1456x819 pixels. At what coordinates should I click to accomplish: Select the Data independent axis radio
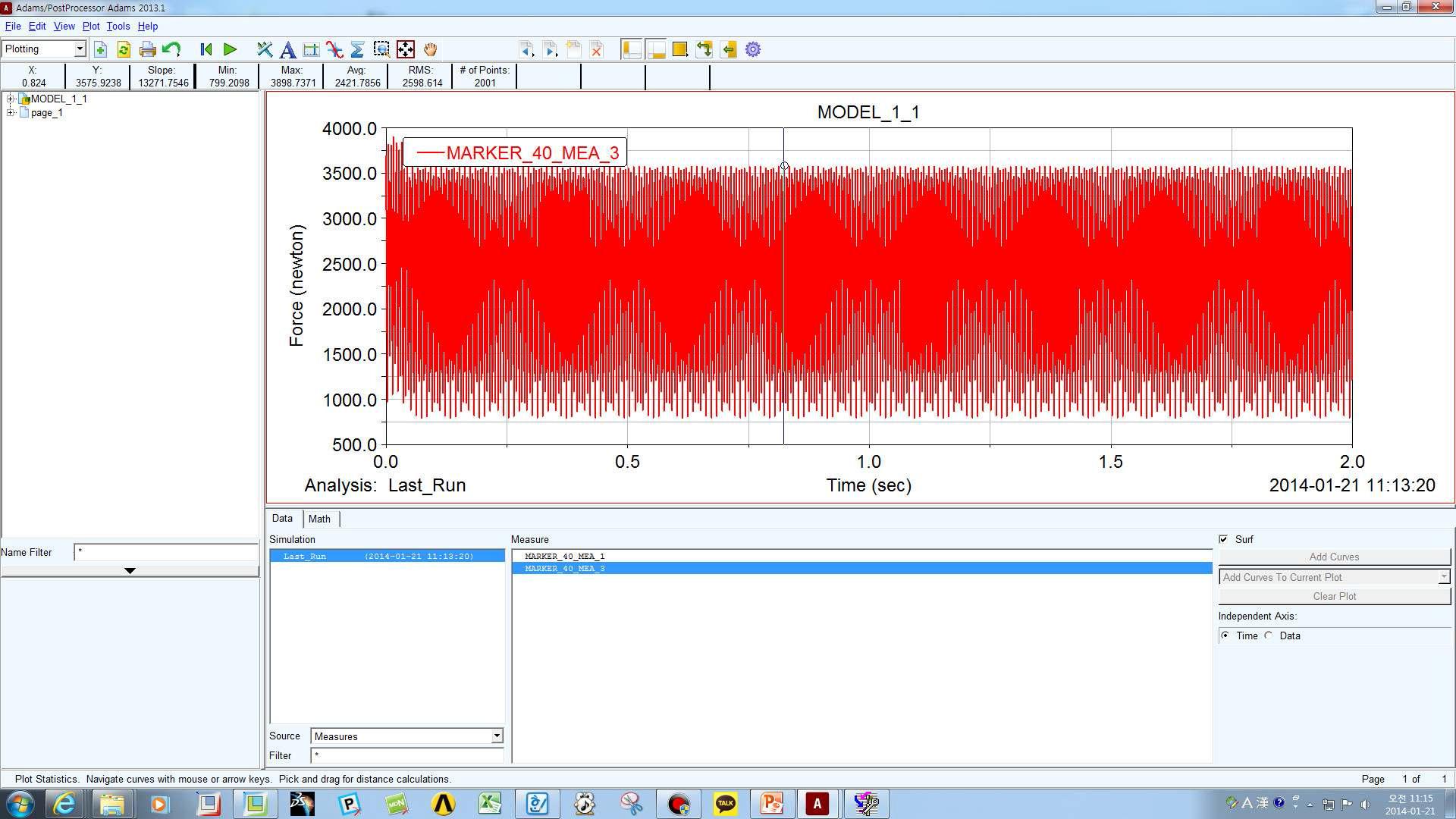pyautogui.click(x=1269, y=635)
